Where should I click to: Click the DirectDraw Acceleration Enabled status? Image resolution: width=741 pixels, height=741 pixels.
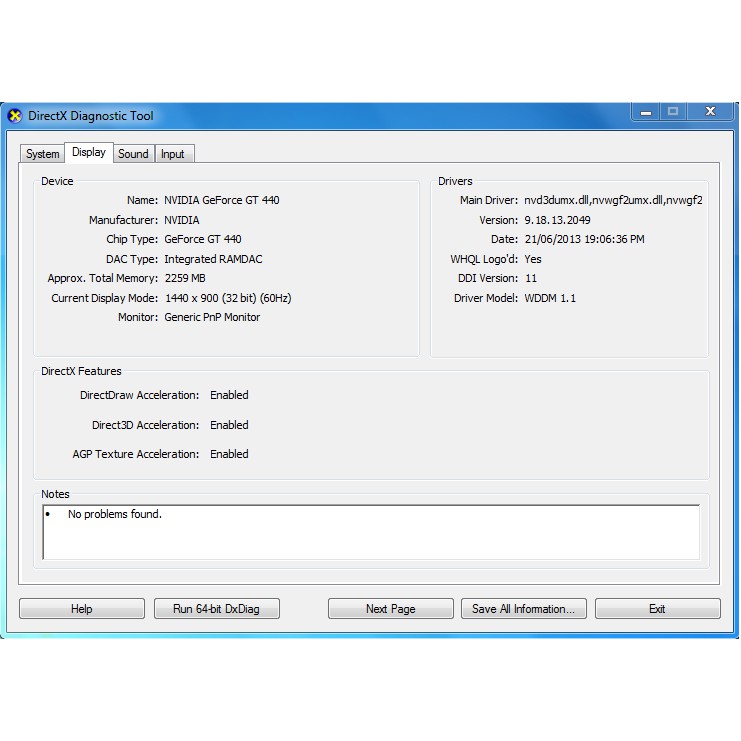tap(229, 395)
